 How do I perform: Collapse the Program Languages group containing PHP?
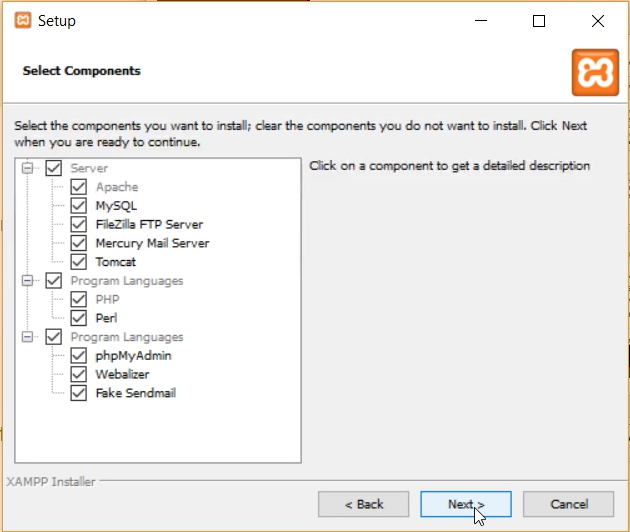(29, 281)
